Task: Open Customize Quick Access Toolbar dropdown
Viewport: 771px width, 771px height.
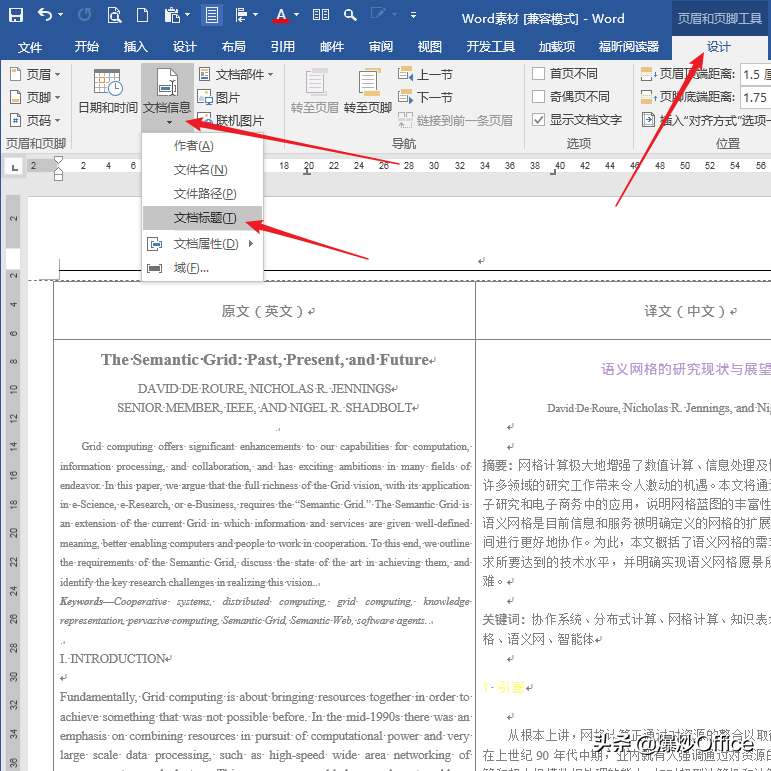Action: 414,15
